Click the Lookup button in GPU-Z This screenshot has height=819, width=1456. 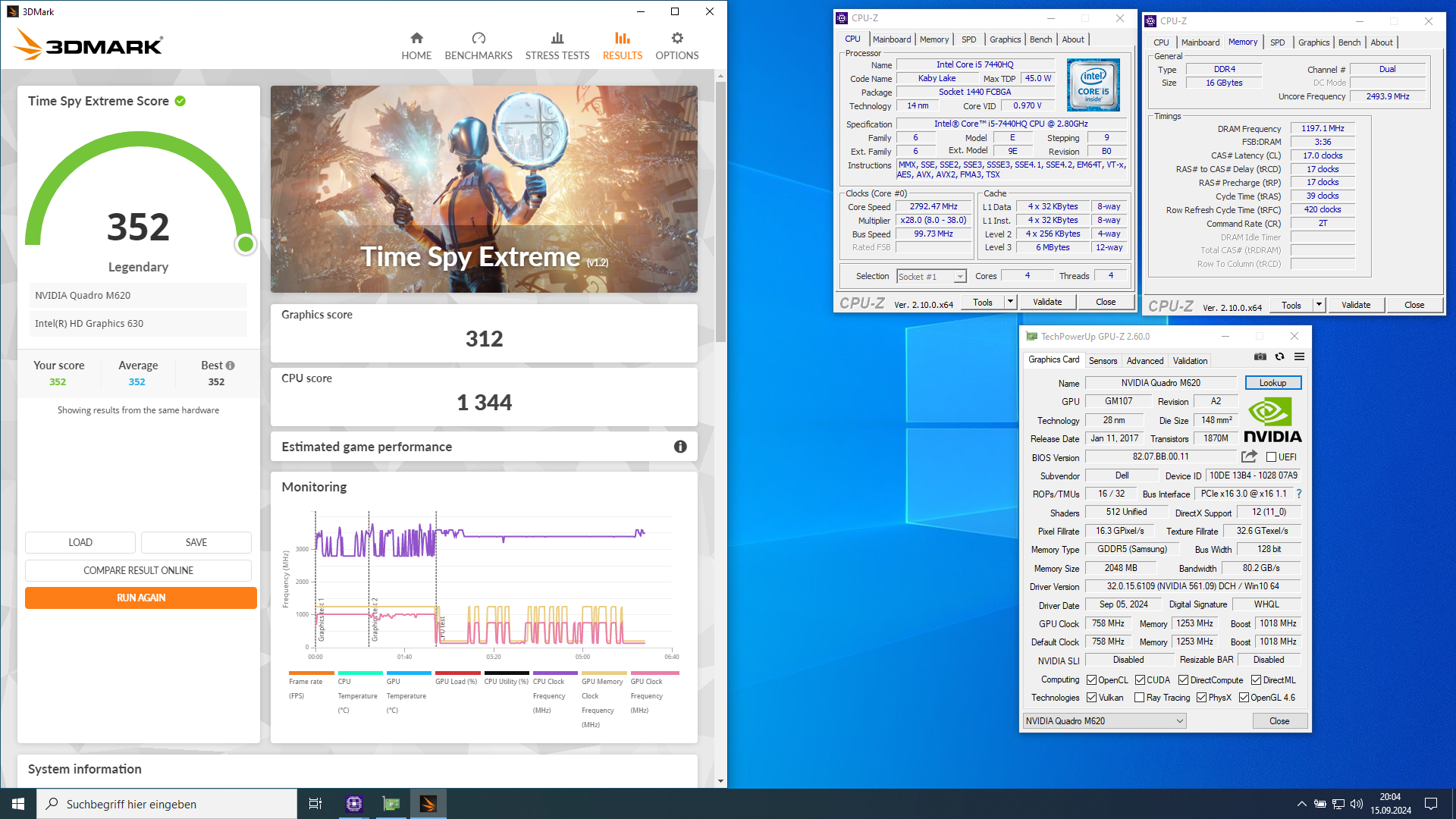[x=1273, y=383]
